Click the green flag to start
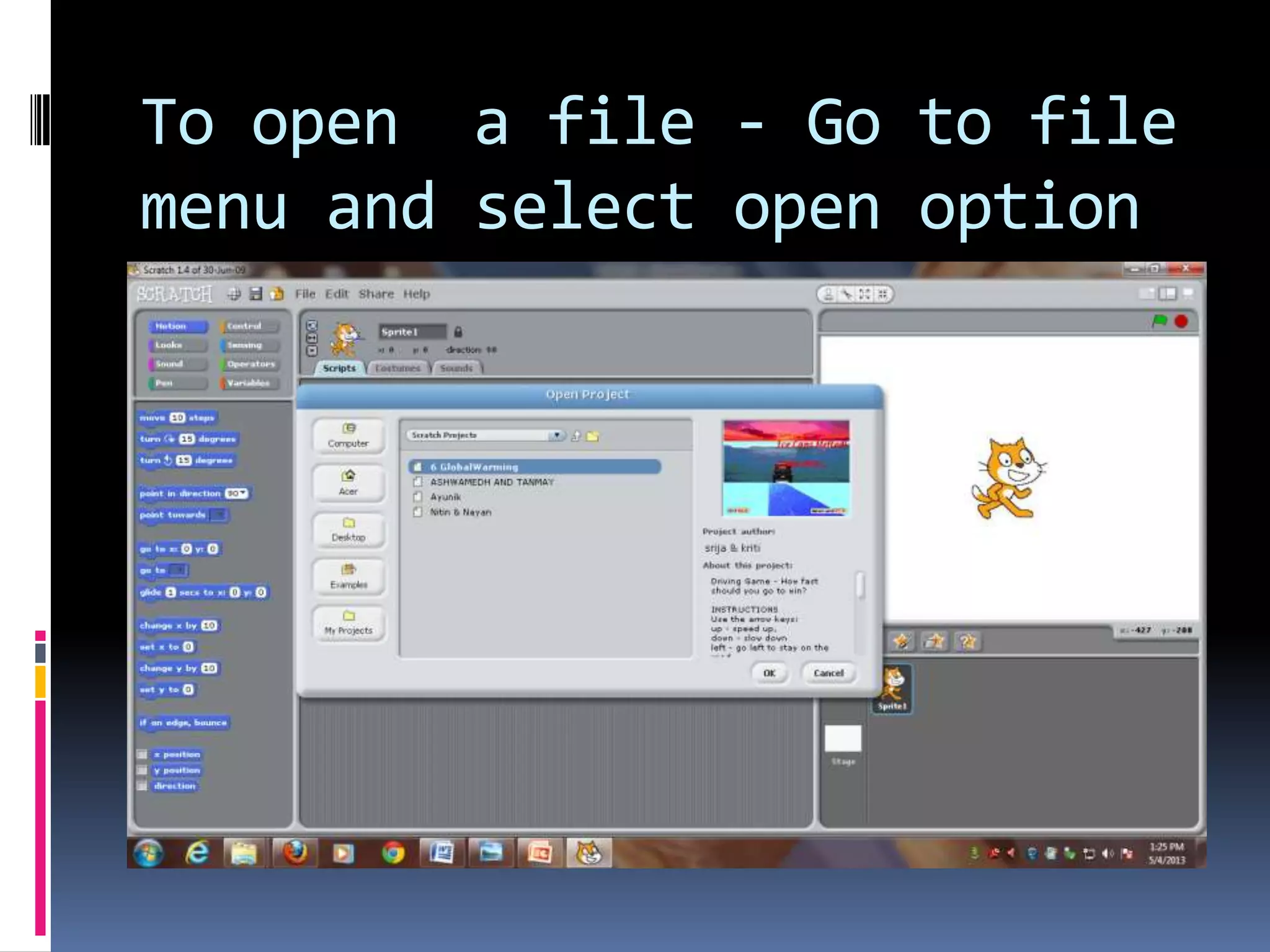This screenshot has width=1270, height=952. click(x=1159, y=321)
